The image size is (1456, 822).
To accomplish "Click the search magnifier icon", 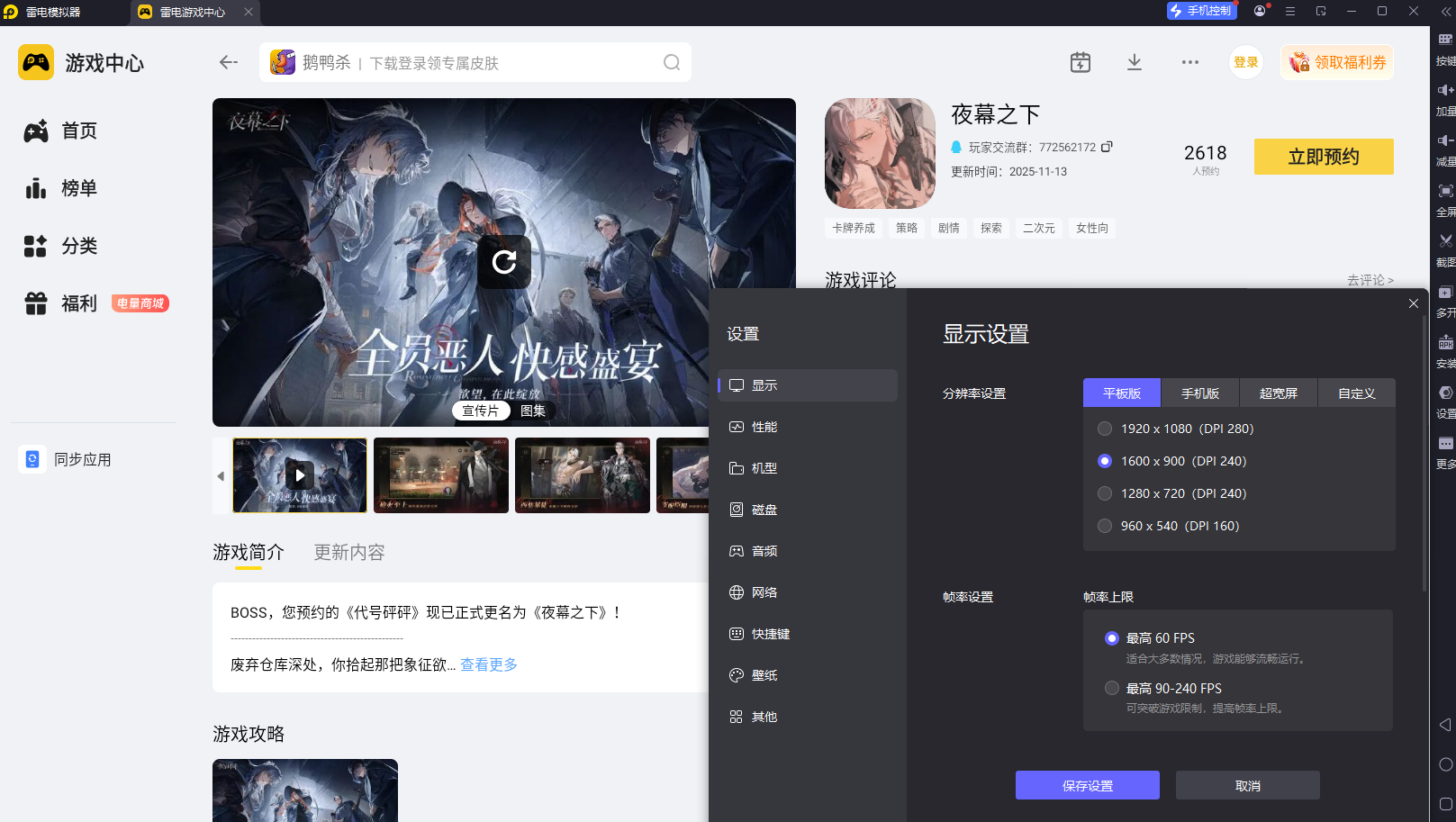I will [x=672, y=62].
